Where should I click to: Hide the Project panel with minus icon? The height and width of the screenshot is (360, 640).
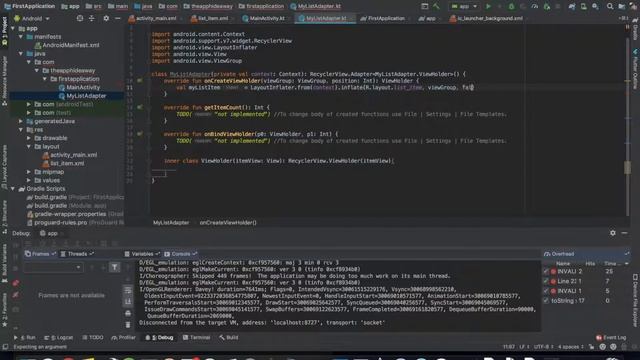coord(118,18)
